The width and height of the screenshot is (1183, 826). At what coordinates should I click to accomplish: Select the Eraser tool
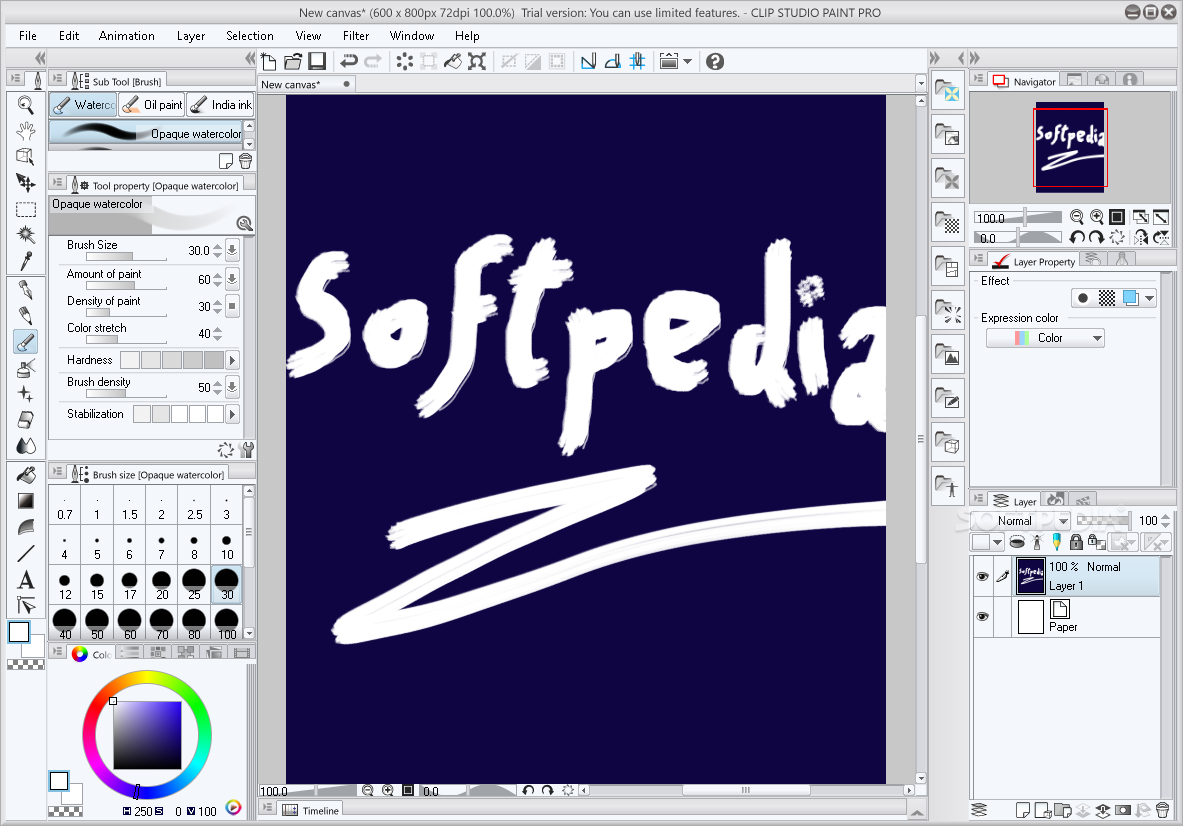(x=26, y=419)
